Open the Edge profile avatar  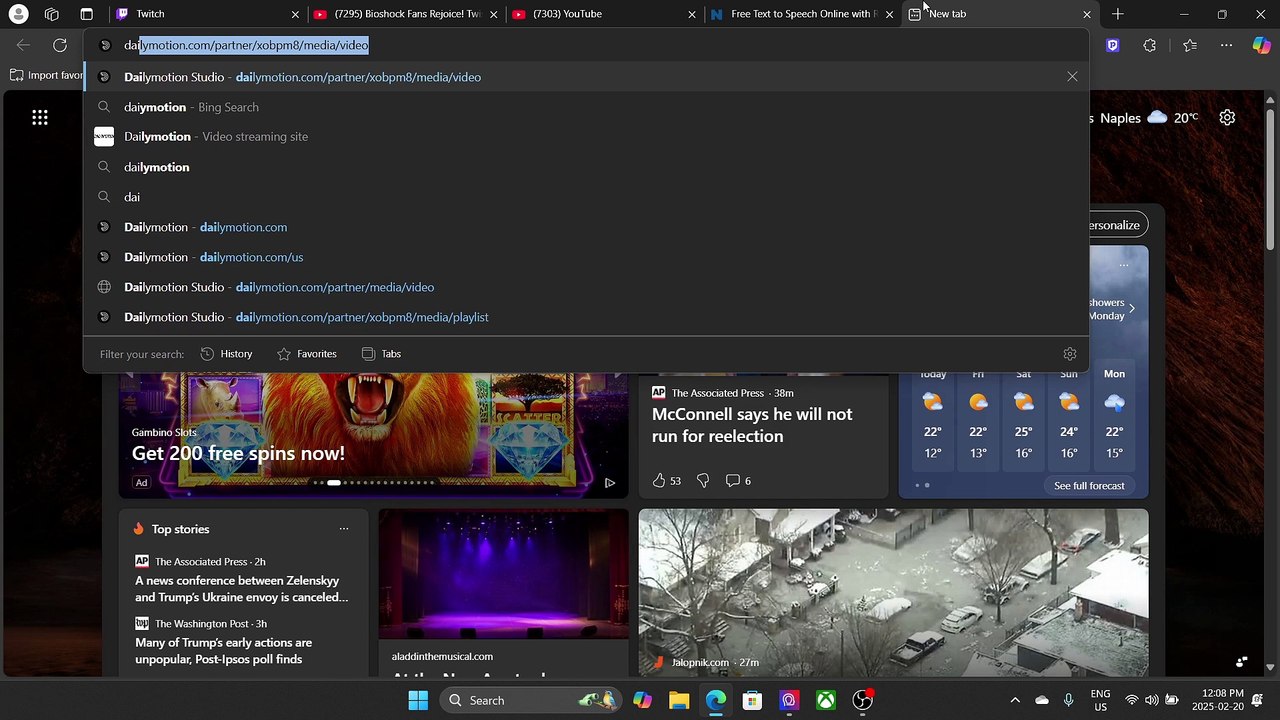pos(18,14)
